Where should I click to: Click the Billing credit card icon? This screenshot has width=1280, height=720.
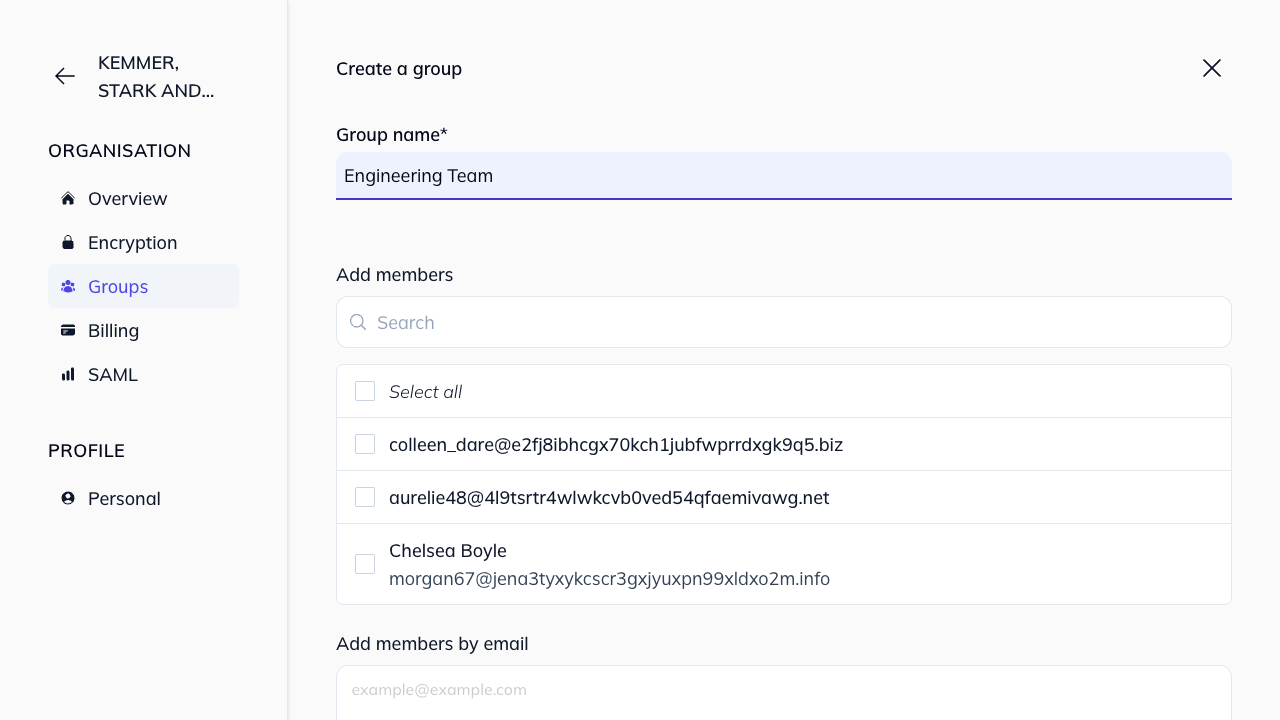tap(67, 329)
